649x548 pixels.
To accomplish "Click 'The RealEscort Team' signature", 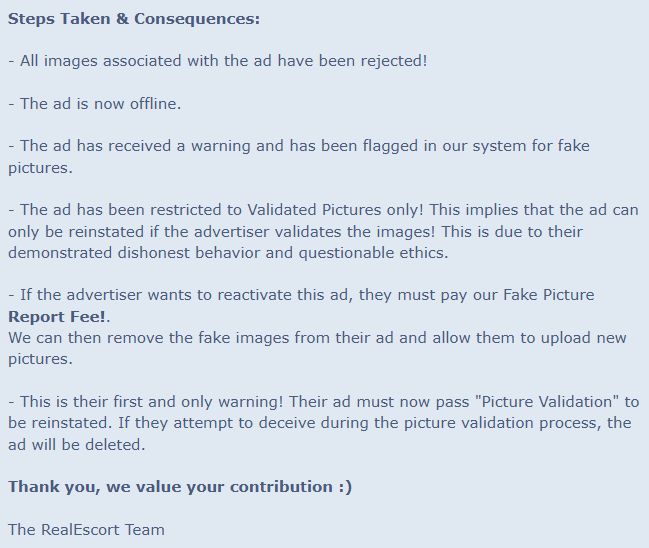I will [x=87, y=530].
